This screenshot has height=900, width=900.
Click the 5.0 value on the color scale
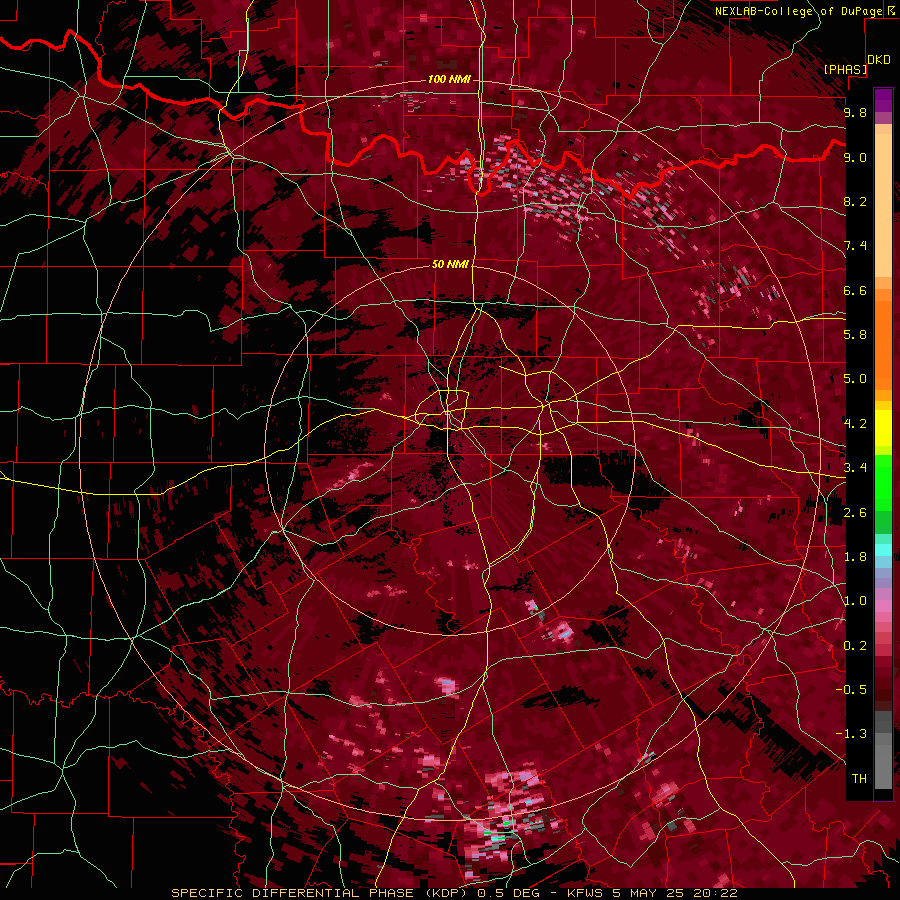tap(855, 379)
